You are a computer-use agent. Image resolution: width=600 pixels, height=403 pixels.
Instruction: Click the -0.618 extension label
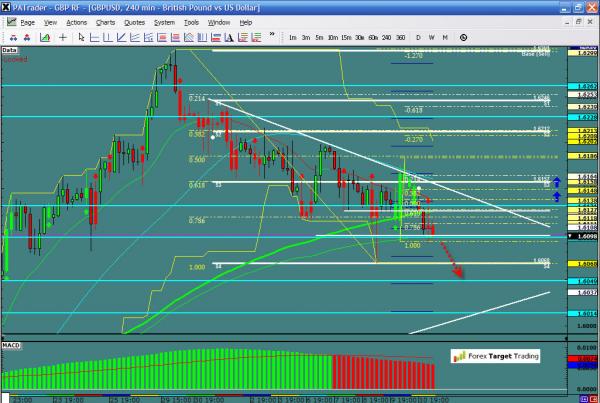click(x=413, y=110)
